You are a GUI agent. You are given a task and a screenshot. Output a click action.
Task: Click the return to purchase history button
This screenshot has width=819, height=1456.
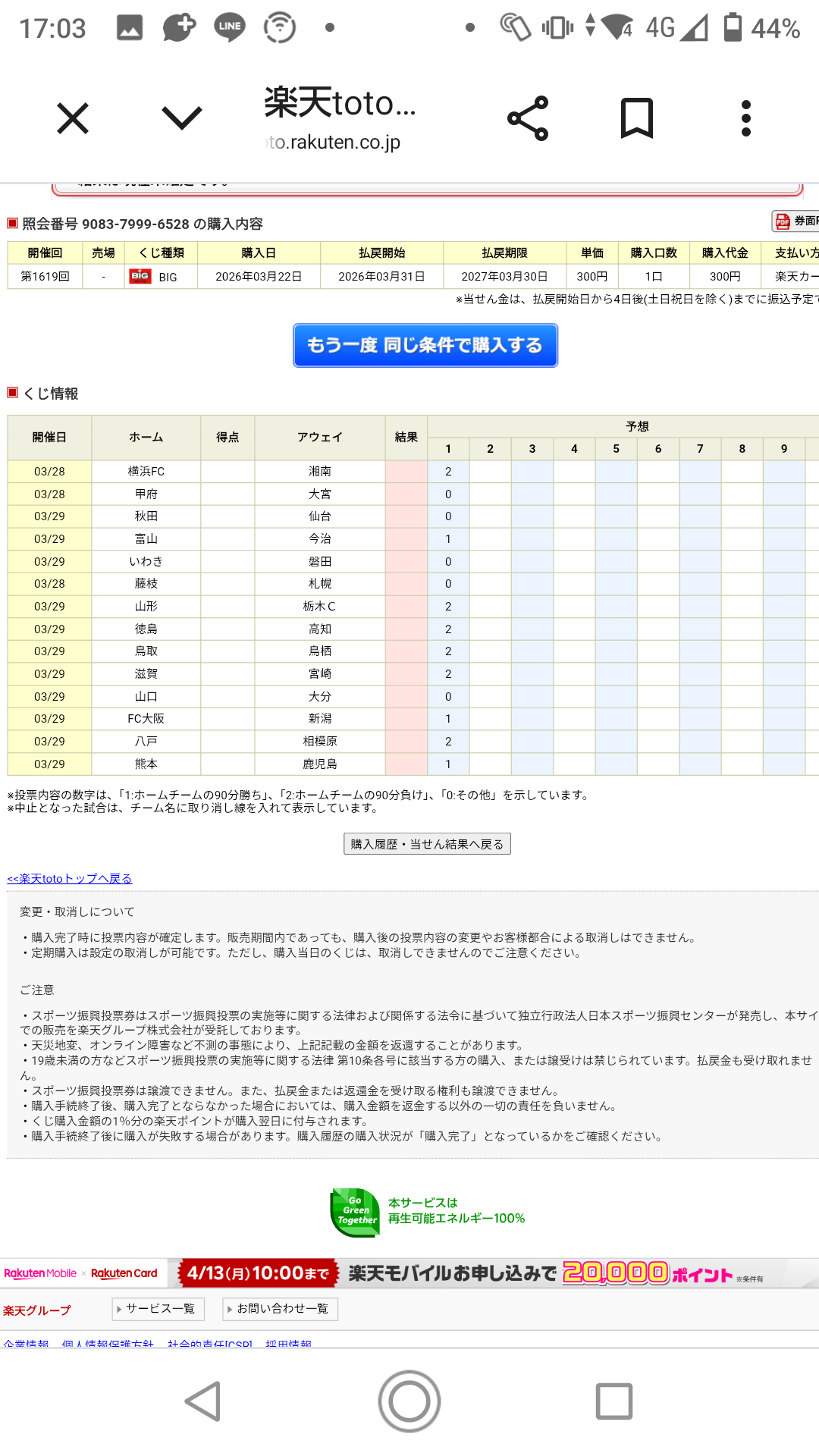point(427,844)
